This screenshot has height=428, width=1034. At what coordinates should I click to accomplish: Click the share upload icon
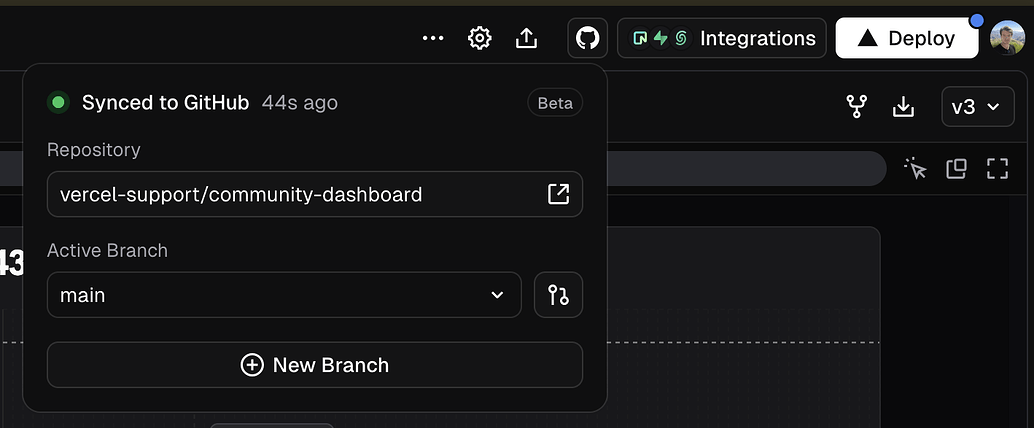click(x=526, y=38)
